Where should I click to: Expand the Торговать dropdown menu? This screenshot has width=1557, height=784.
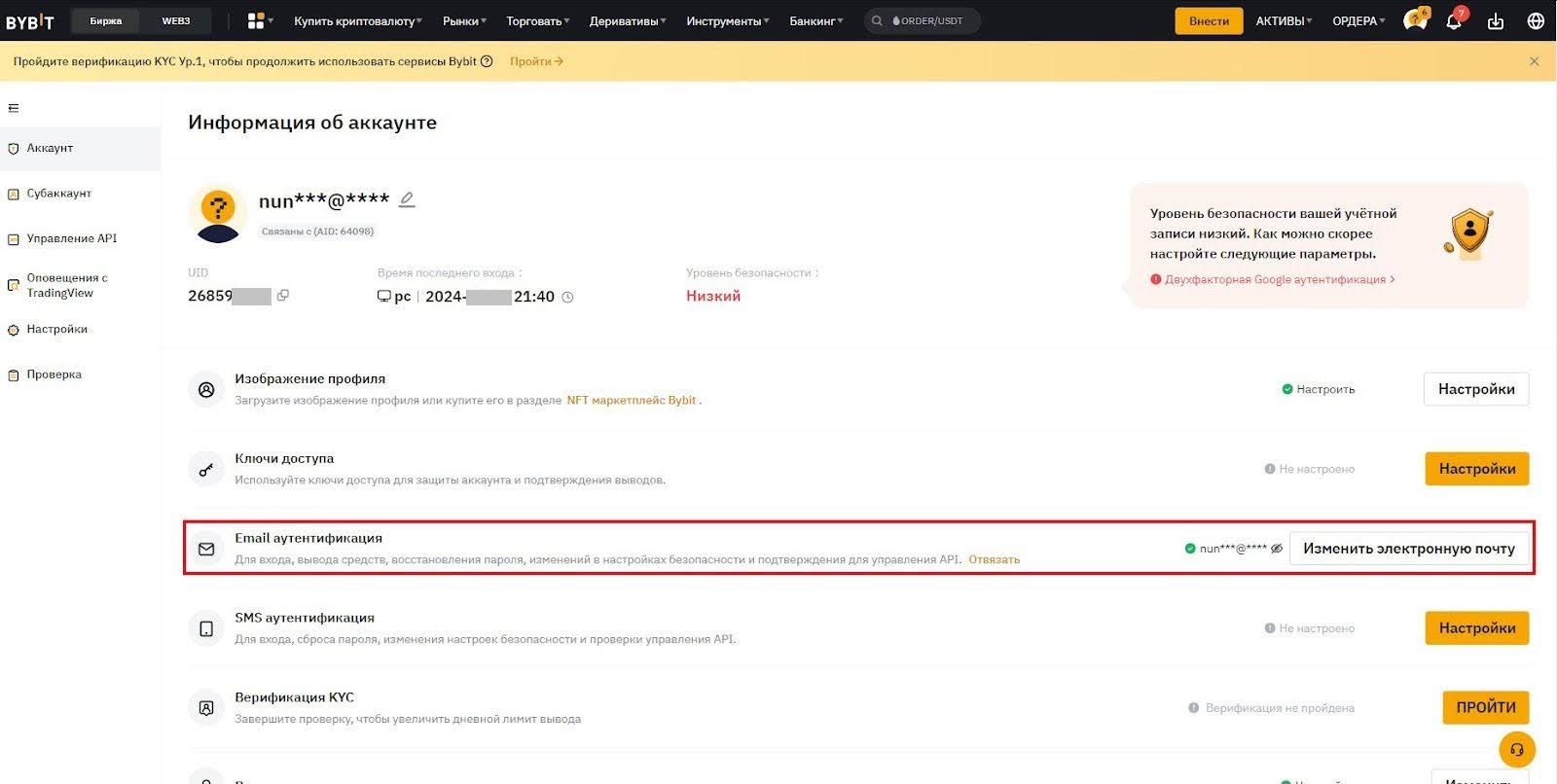[x=538, y=20]
